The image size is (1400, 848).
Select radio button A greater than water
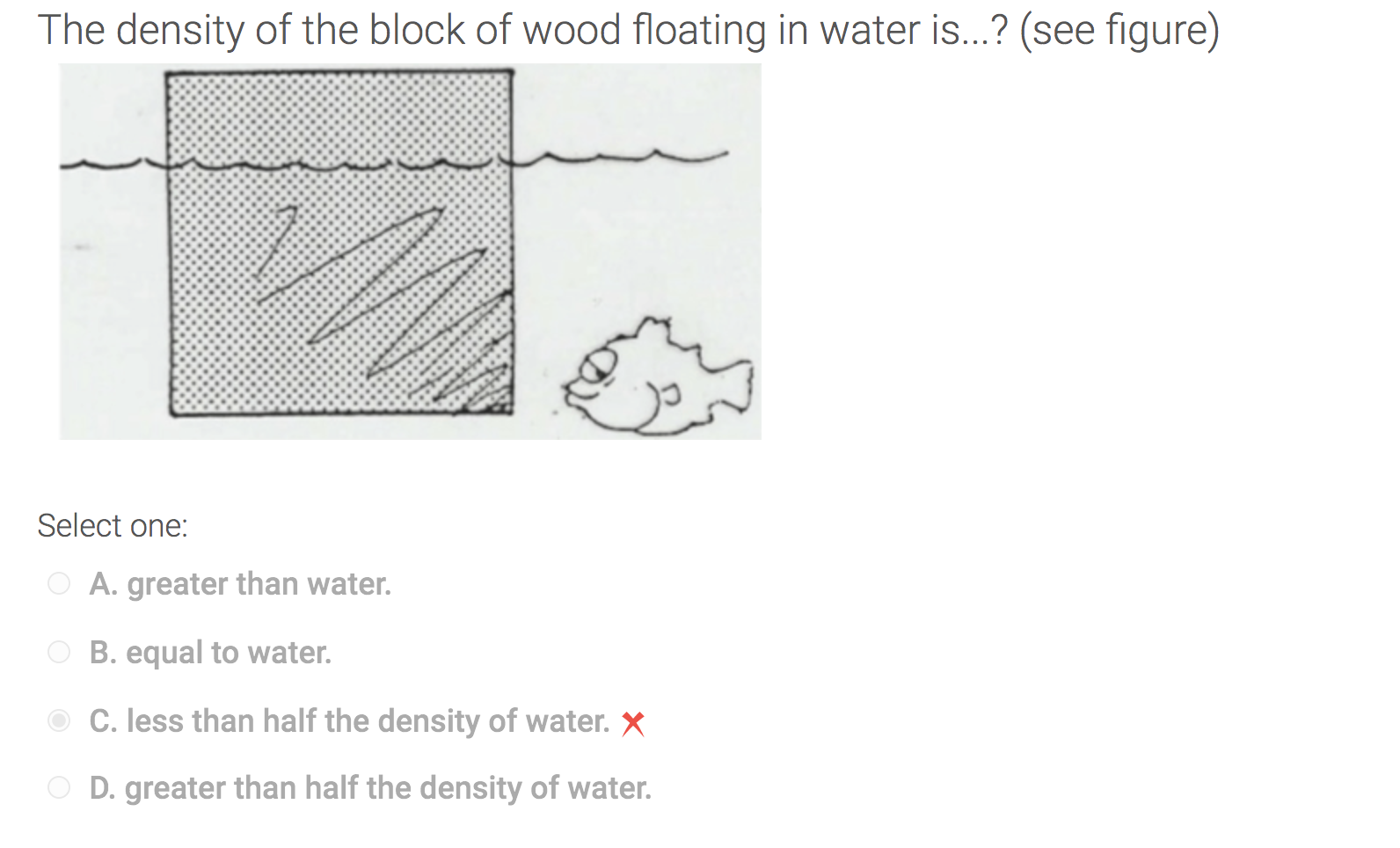58,583
